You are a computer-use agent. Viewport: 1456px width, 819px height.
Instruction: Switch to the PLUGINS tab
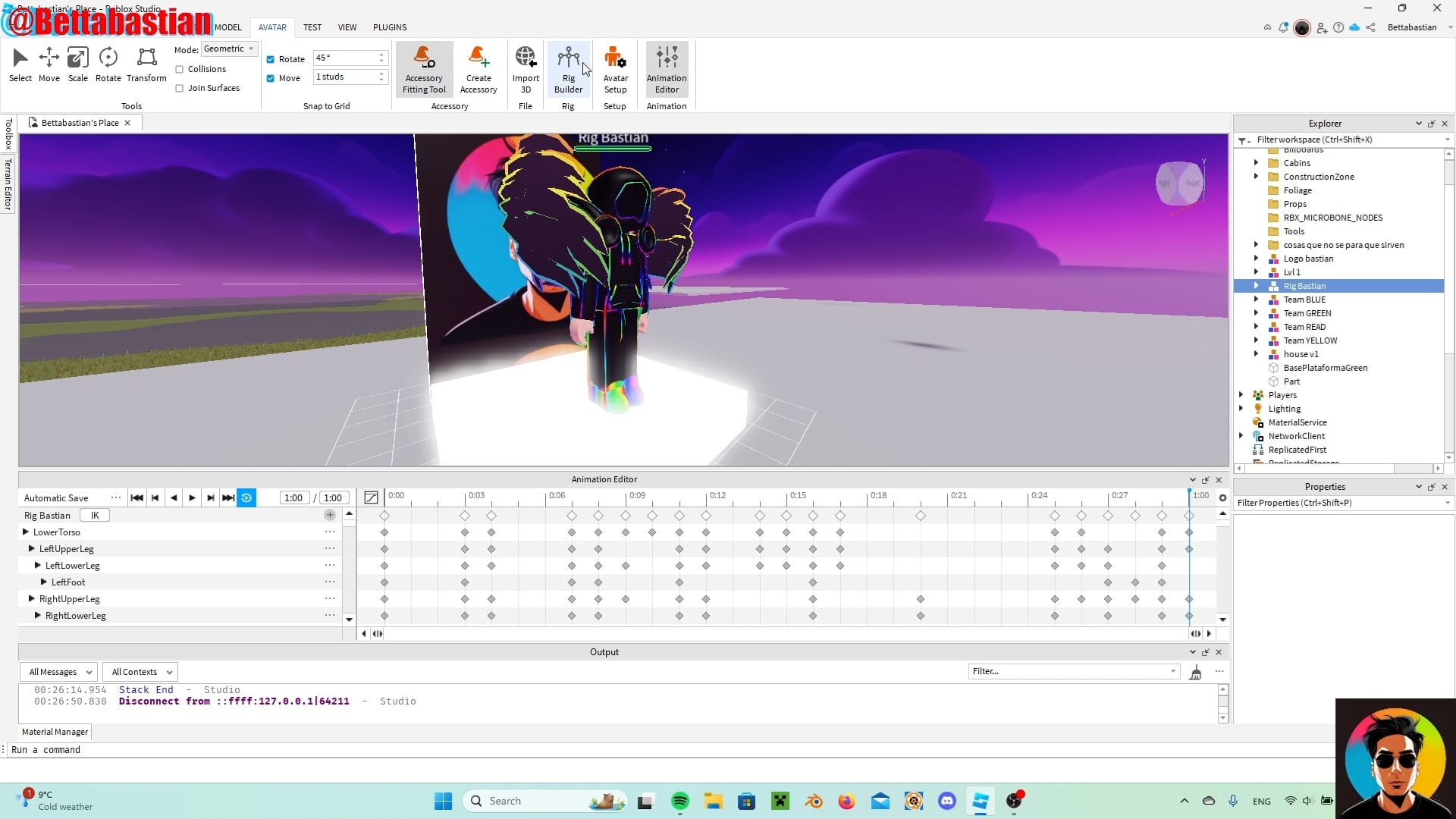pyautogui.click(x=390, y=27)
